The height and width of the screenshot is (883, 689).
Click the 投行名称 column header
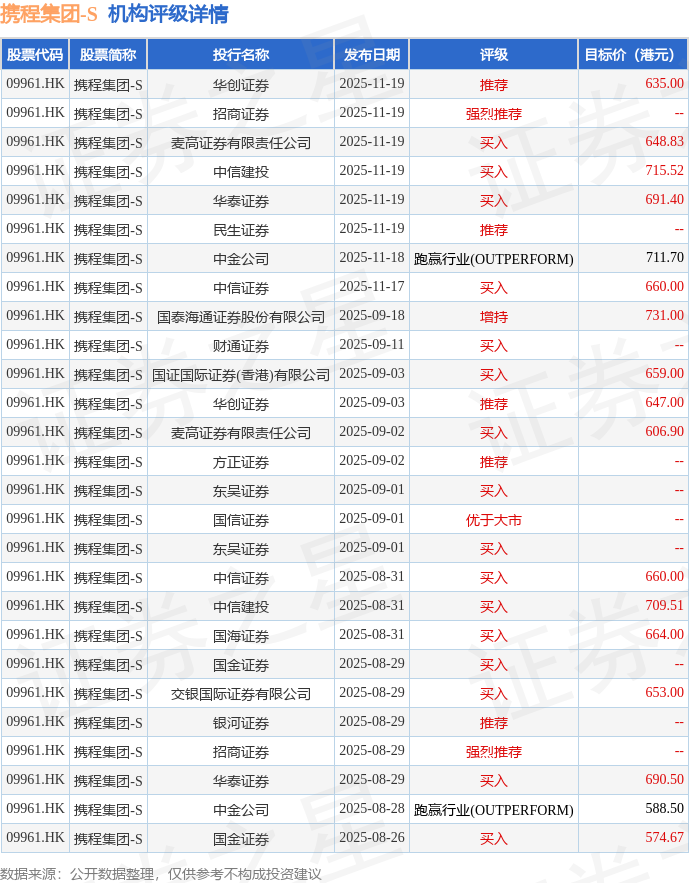coord(241,55)
